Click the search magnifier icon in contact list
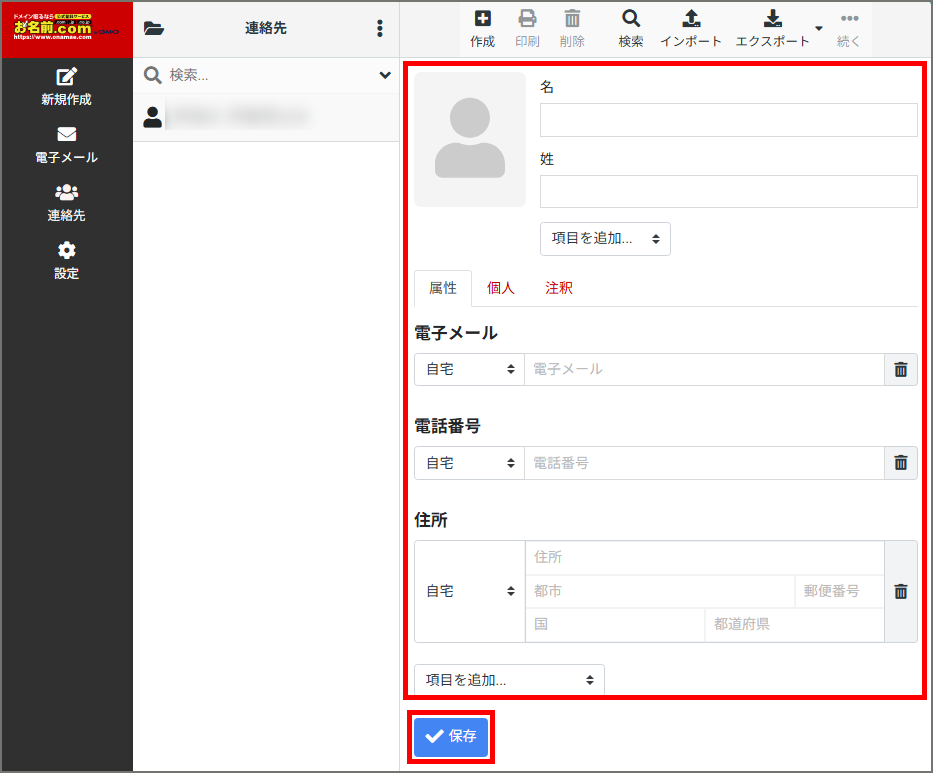The width and height of the screenshot is (933, 773). [x=152, y=75]
